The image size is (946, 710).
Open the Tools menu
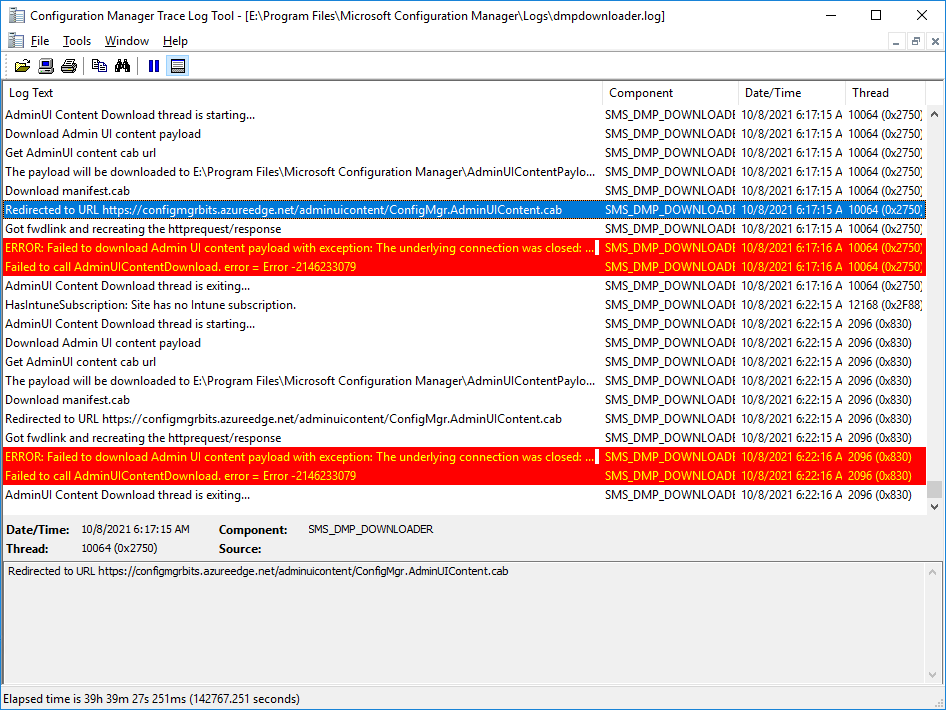(76, 41)
